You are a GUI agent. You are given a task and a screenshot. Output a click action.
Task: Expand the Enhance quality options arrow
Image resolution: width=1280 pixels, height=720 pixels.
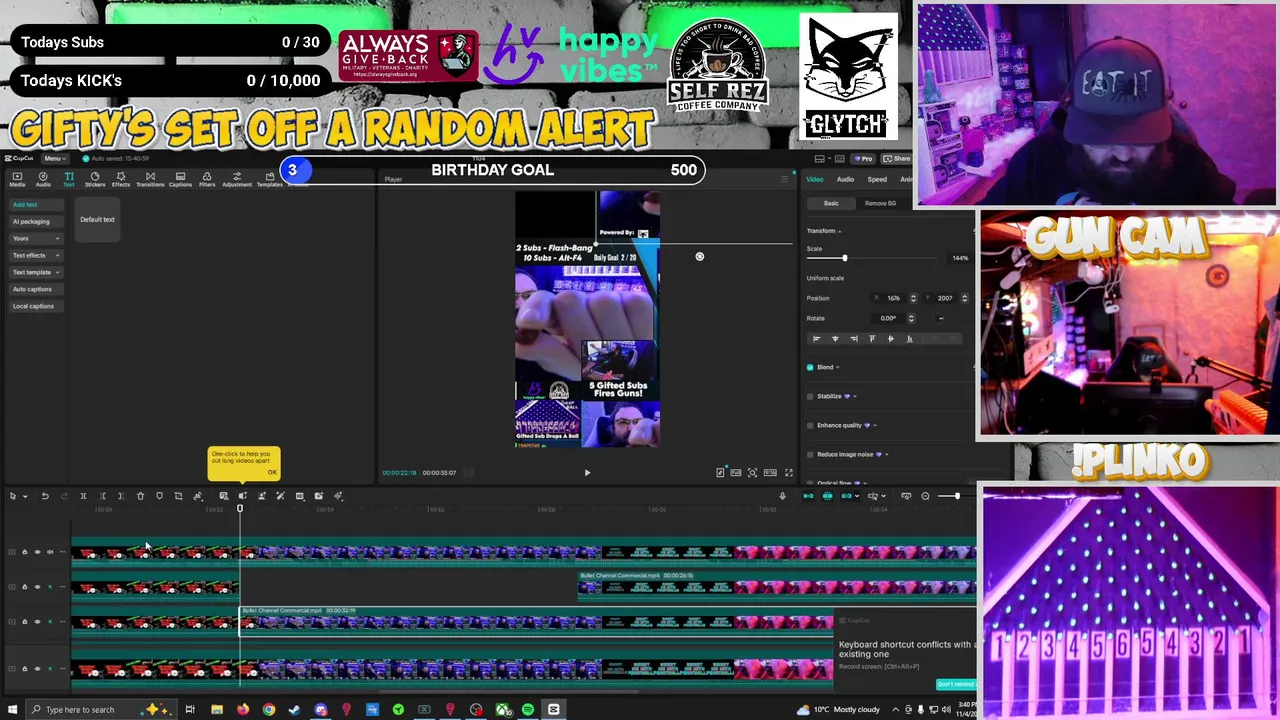875,425
